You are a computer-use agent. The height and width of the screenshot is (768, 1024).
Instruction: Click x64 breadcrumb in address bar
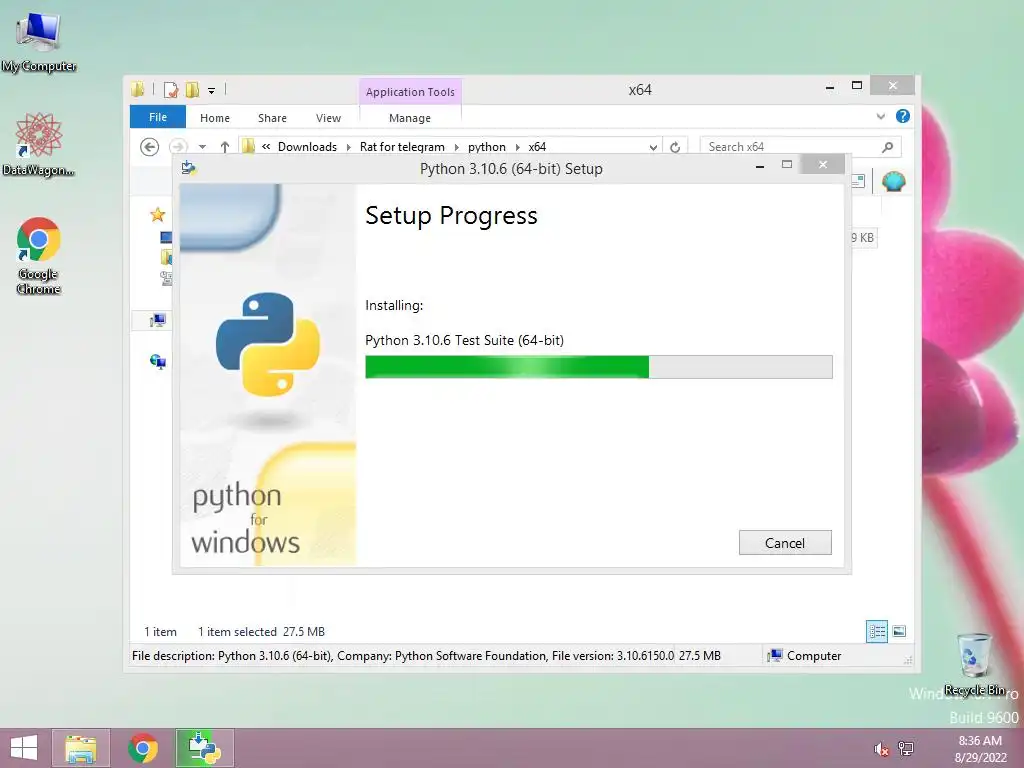[537, 147]
